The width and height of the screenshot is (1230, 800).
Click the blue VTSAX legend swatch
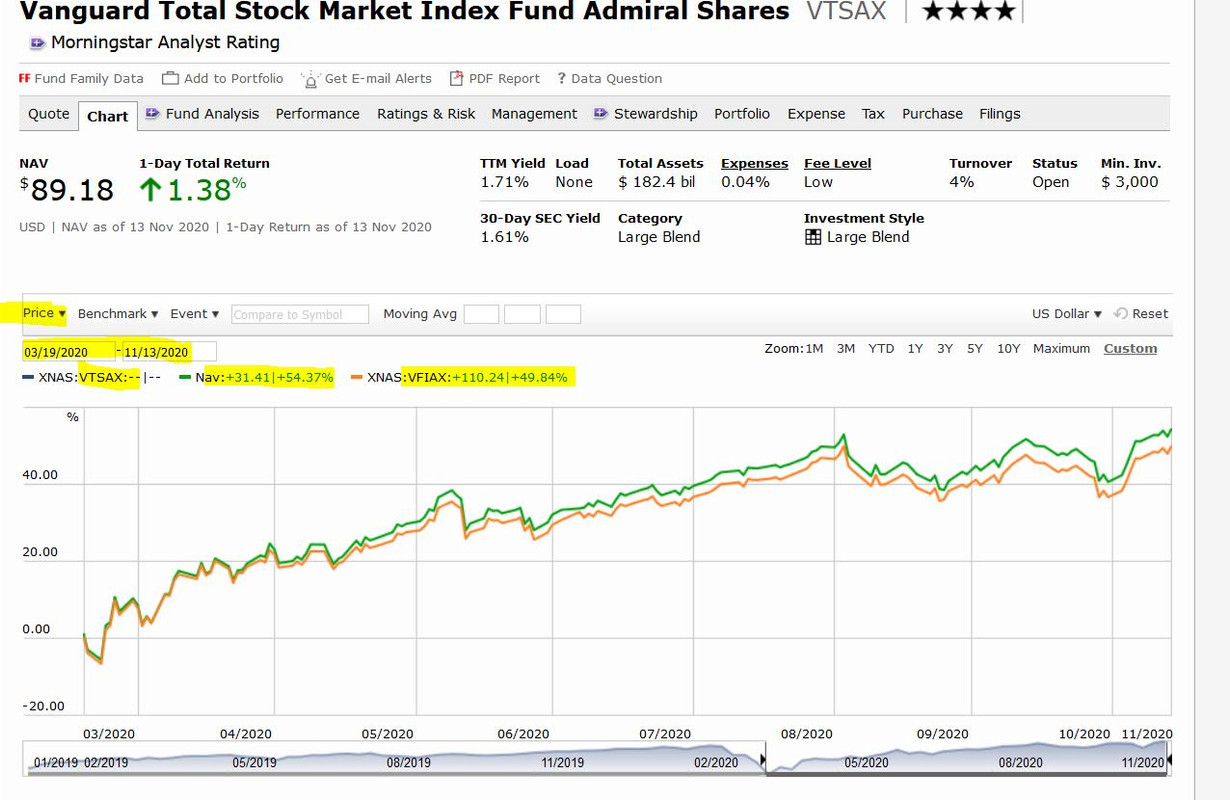(x=28, y=378)
